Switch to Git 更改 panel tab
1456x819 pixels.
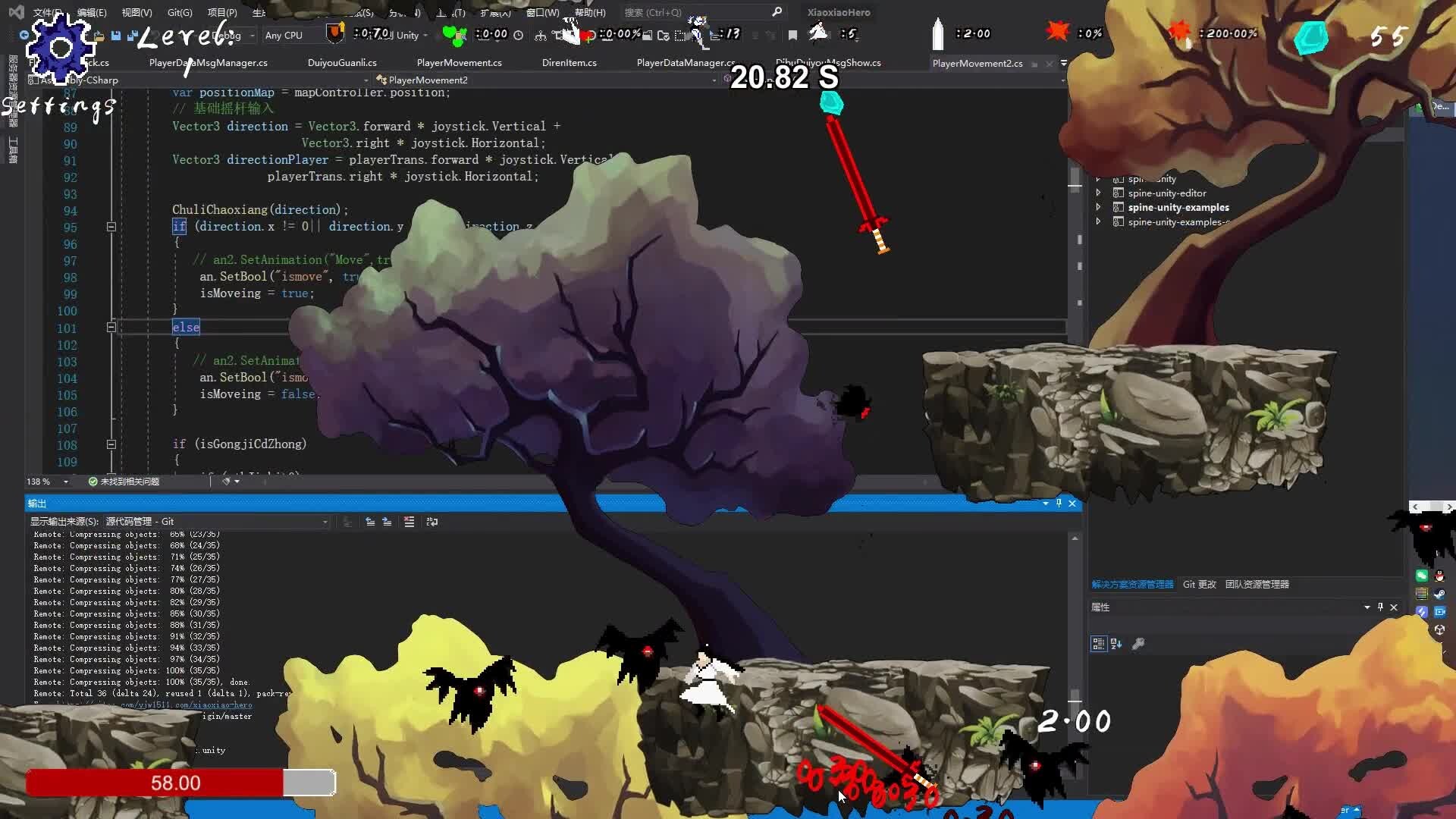click(1199, 584)
